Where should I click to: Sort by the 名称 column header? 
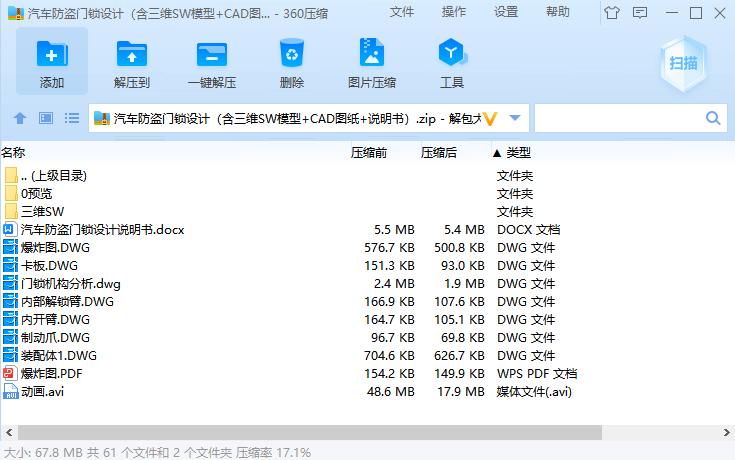pos(13,152)
